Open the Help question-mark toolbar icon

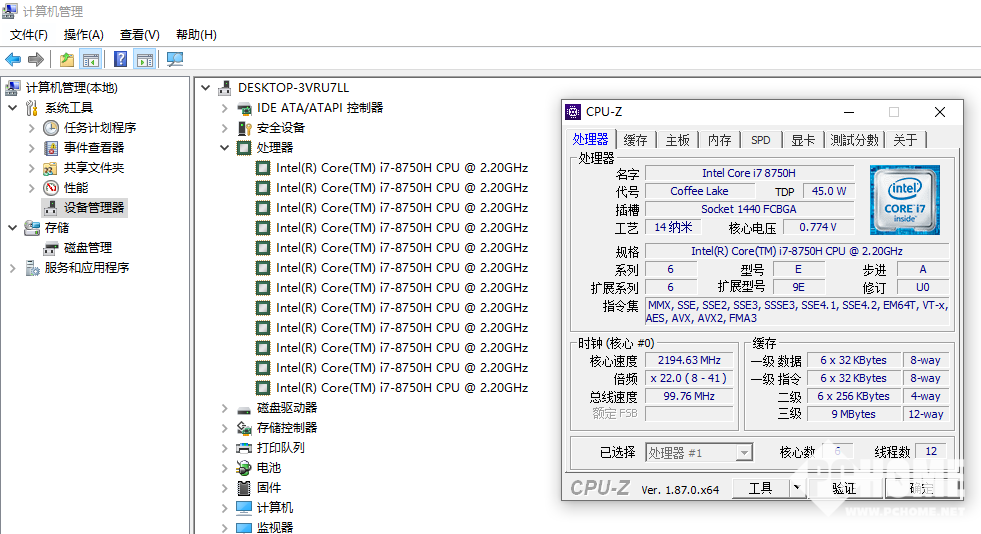[120, 59]
